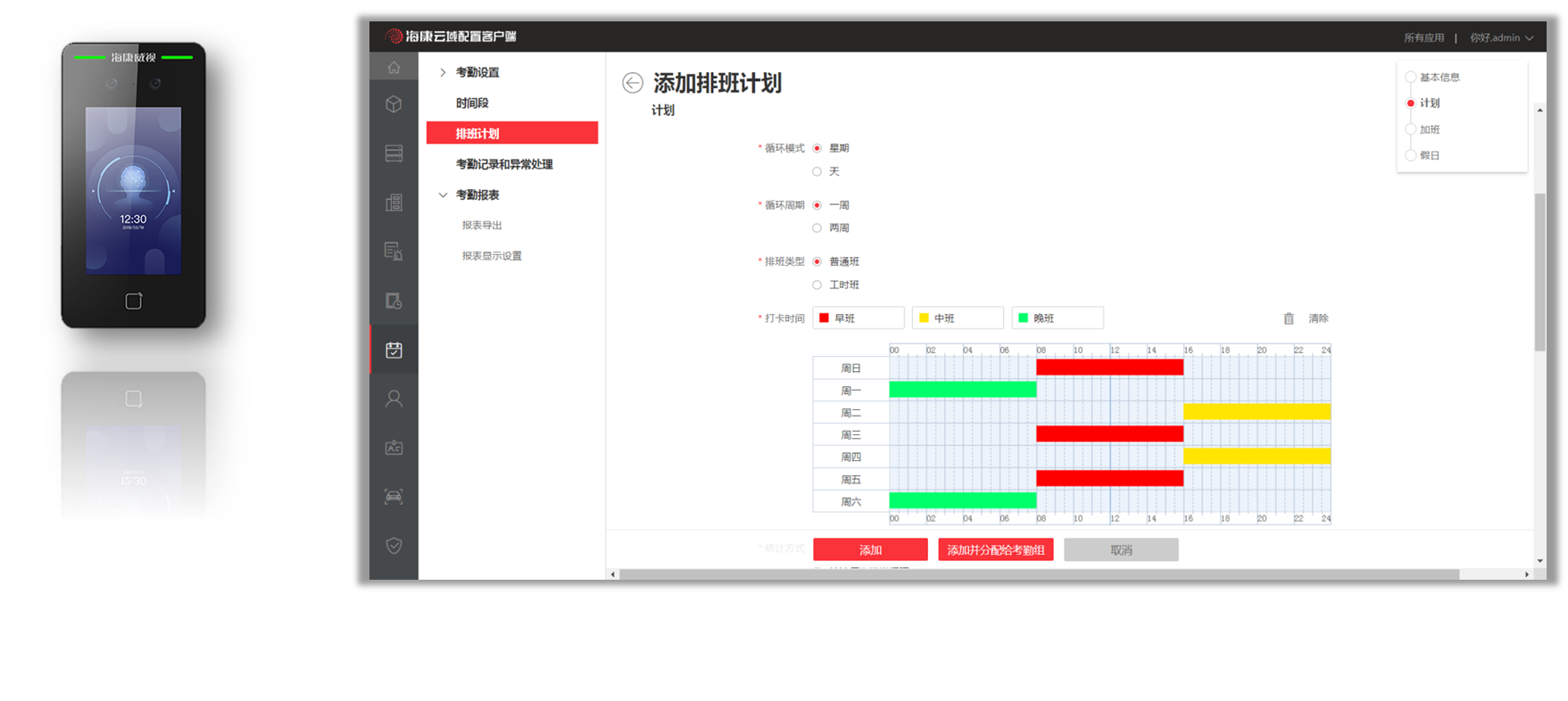Collapse the 考勤报表 tree node
The height and width of the screenshot is (701, 1568).
coord(443,194)
